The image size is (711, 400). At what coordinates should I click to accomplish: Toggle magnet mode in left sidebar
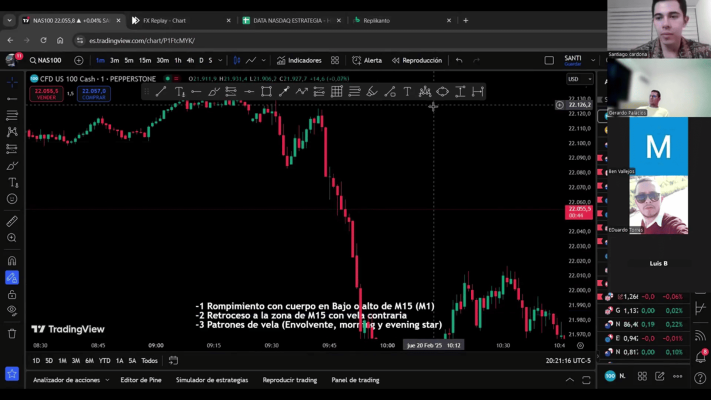coord(12,261)
